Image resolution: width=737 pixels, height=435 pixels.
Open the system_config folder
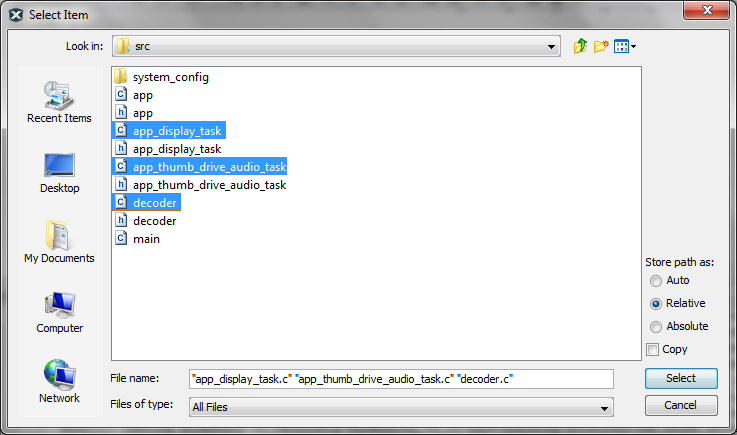point(170,77)
